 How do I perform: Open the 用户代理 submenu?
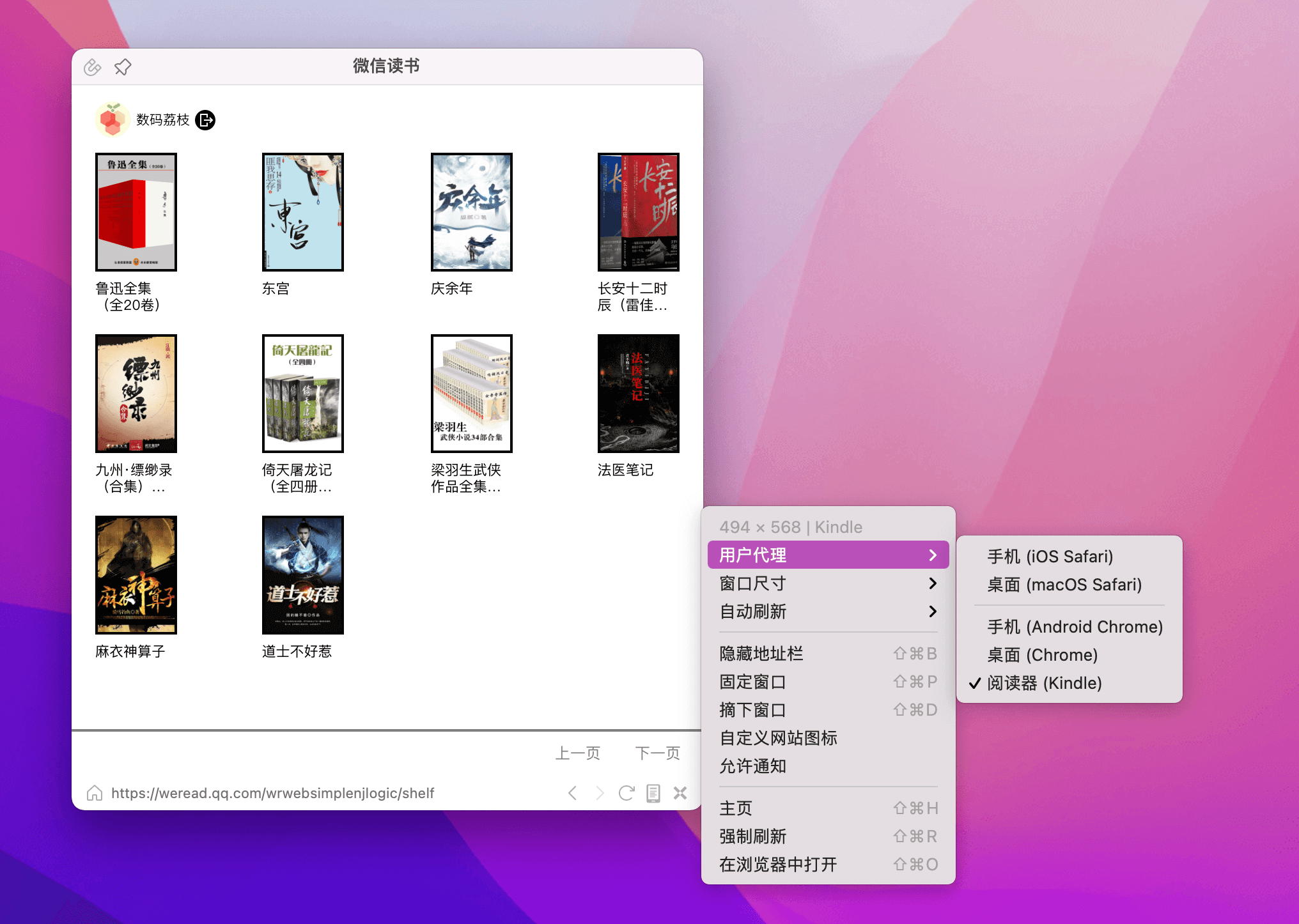pyautogui.click(x=827, y=555)
